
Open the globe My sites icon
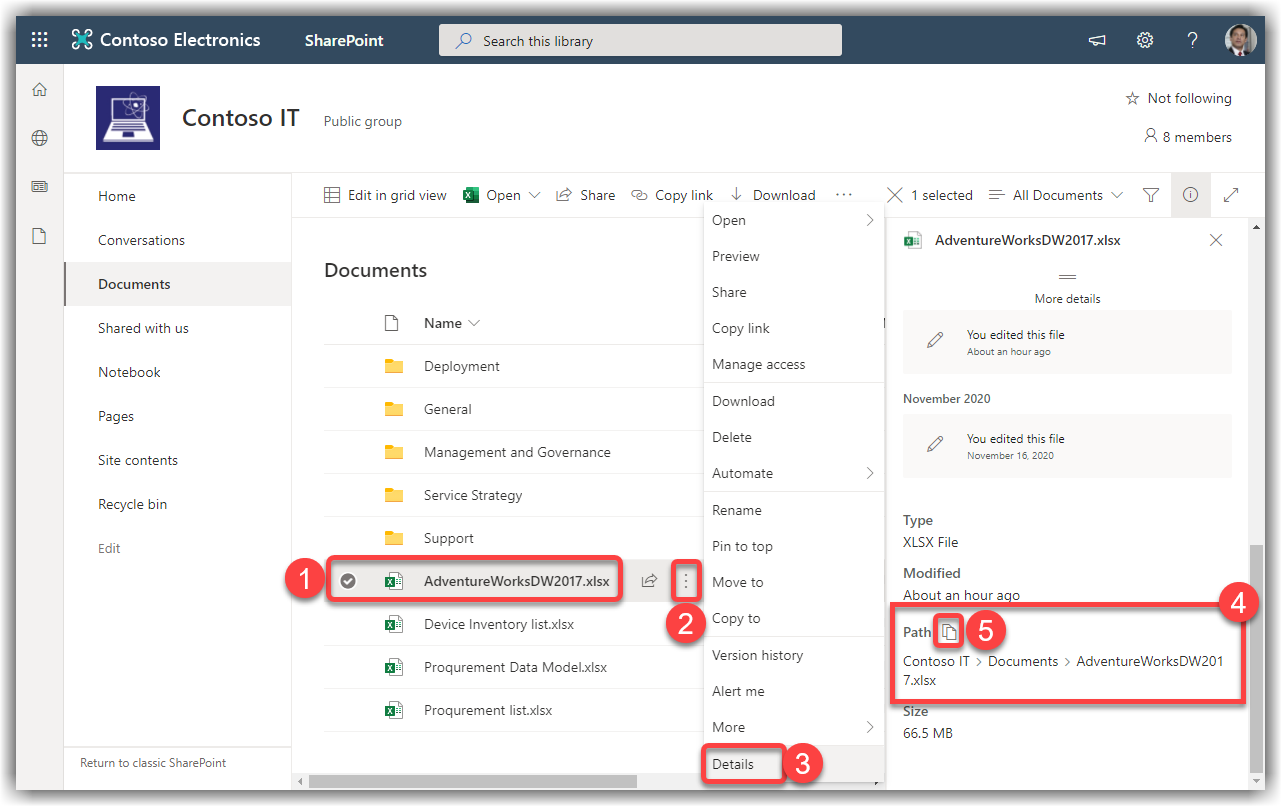[x=40, y=138]
